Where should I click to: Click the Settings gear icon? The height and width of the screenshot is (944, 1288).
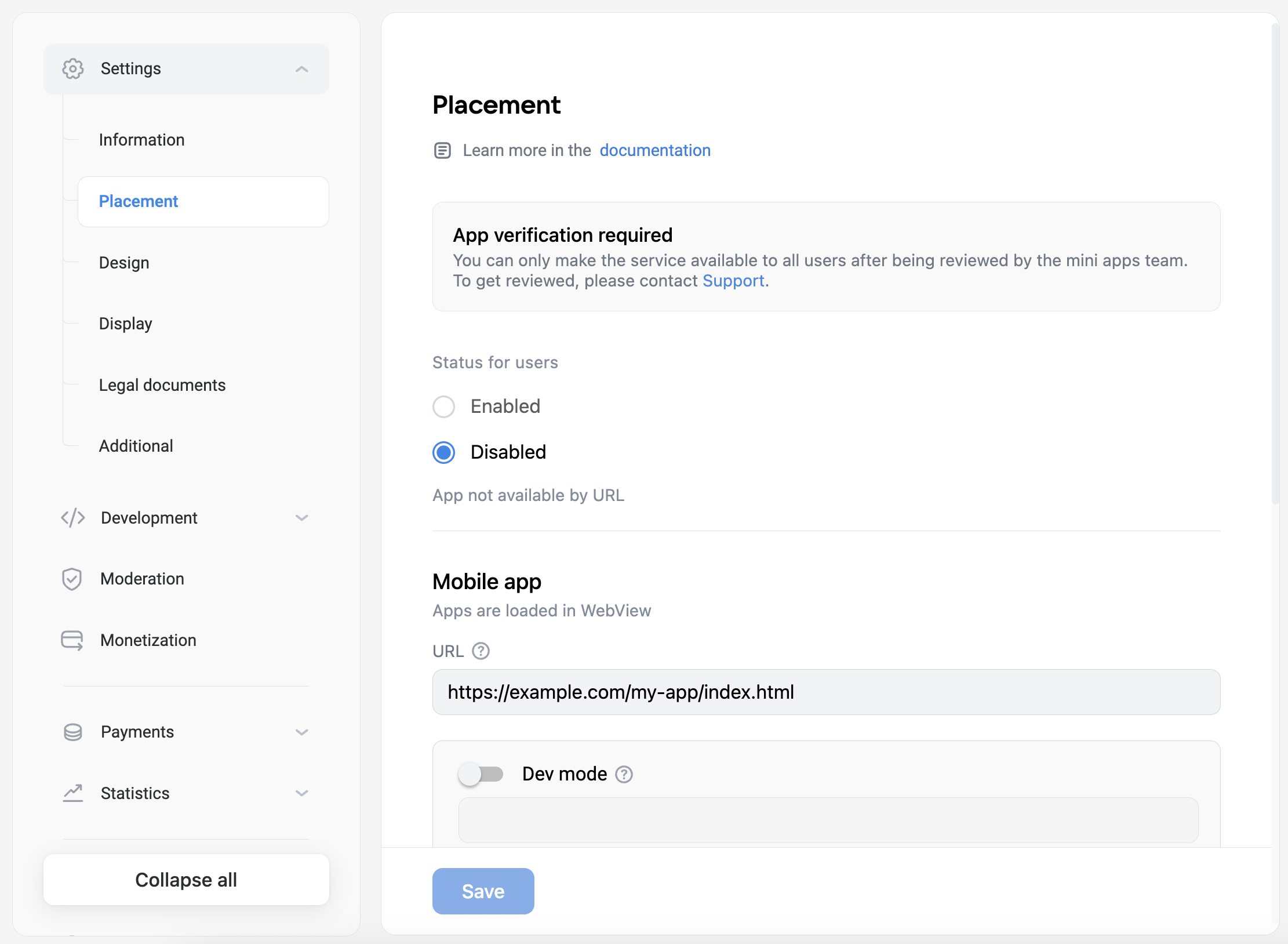coord(73,69)
